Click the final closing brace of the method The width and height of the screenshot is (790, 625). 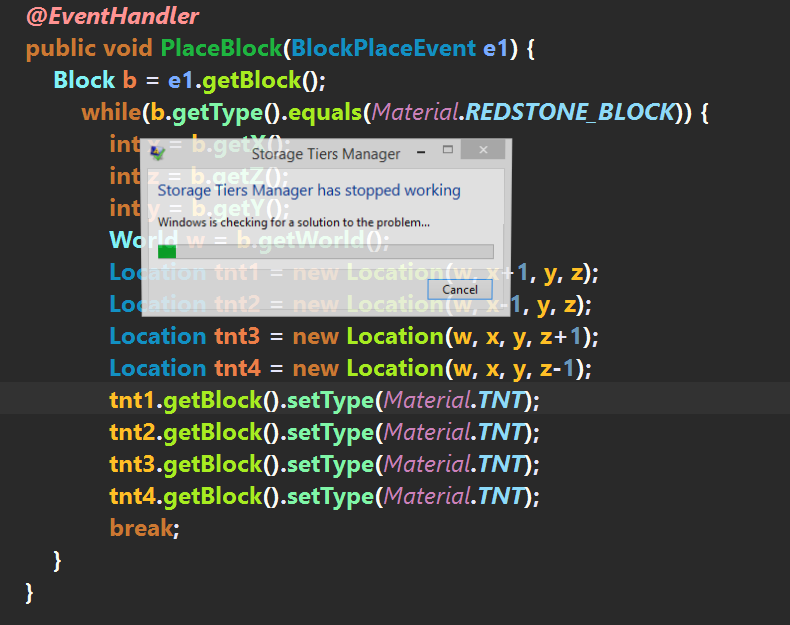pyautogui.click(x=30, y=592)
